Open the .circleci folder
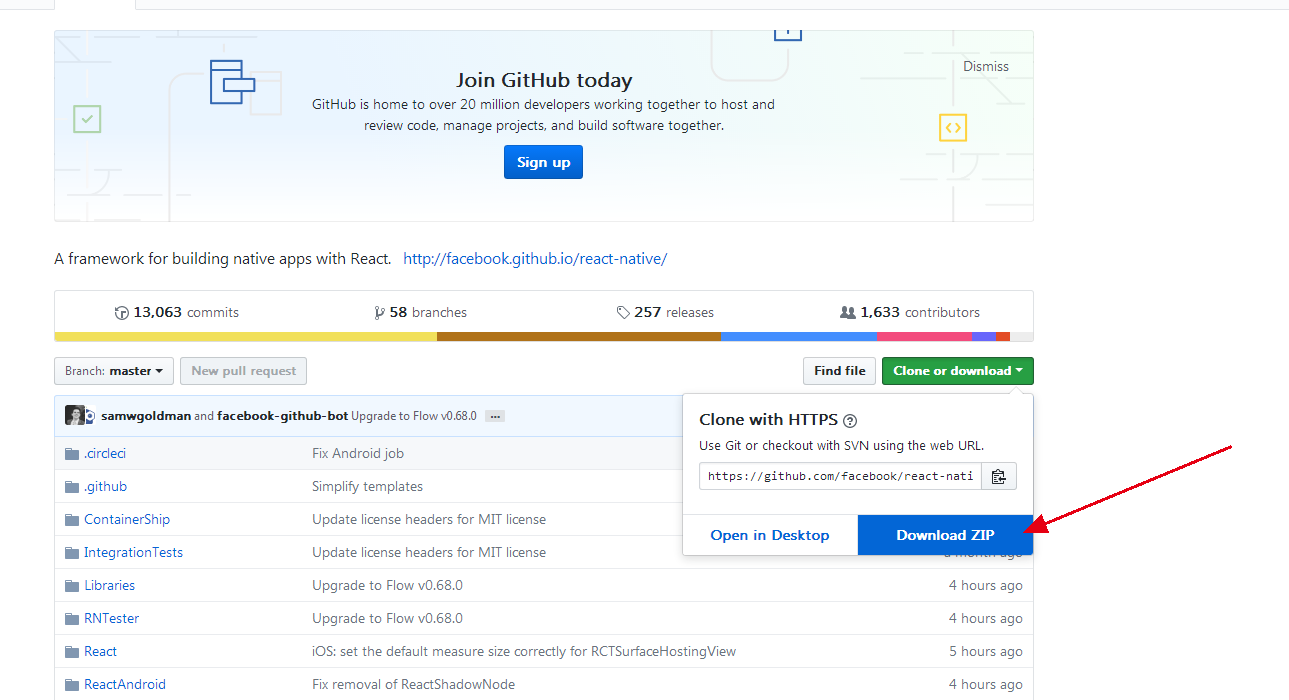The image size is (1289, 700). 105,453
